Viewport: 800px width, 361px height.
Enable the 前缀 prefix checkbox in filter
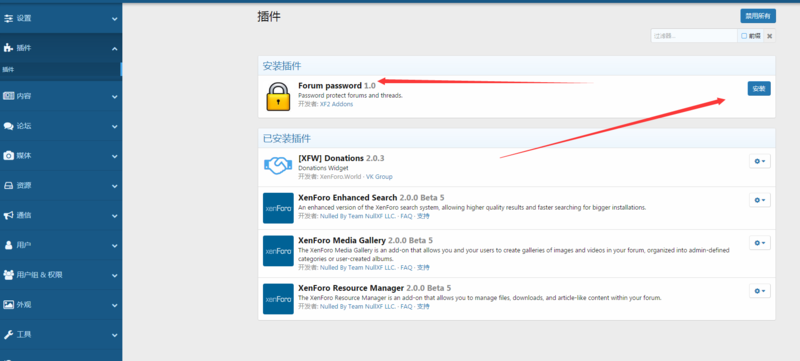[744, 36]
